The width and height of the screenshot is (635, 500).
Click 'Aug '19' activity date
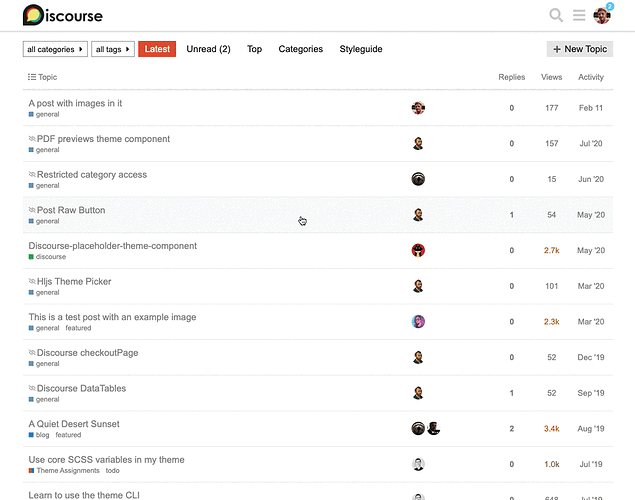[591, 429]
